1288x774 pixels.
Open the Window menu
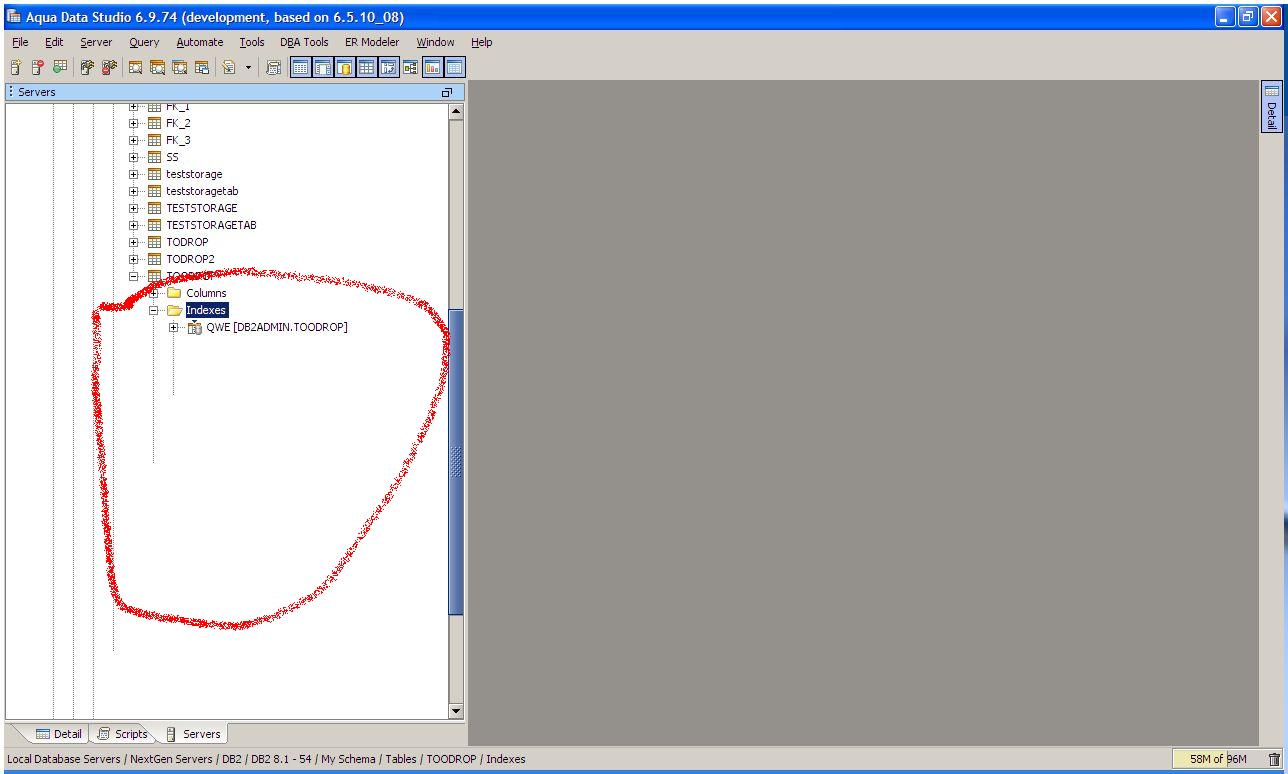click(435, 42)
